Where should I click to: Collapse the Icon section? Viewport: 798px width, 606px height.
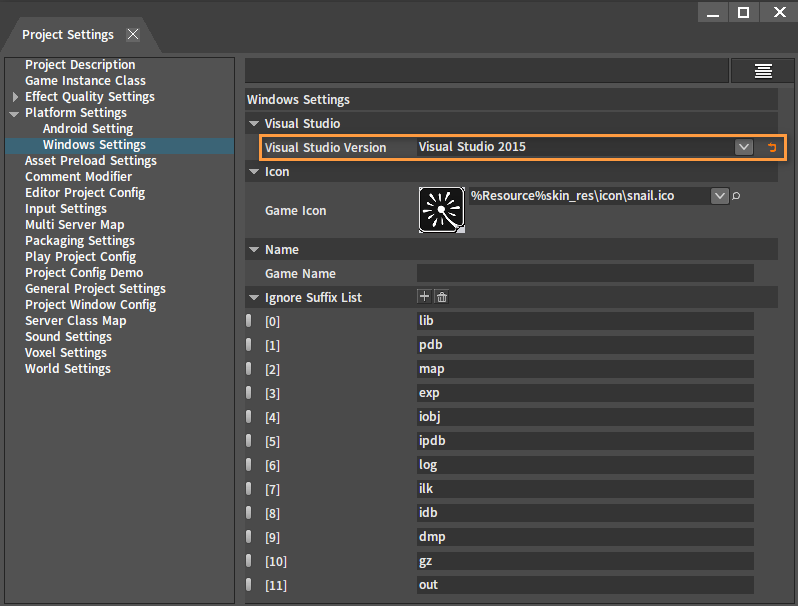[254, 172]
